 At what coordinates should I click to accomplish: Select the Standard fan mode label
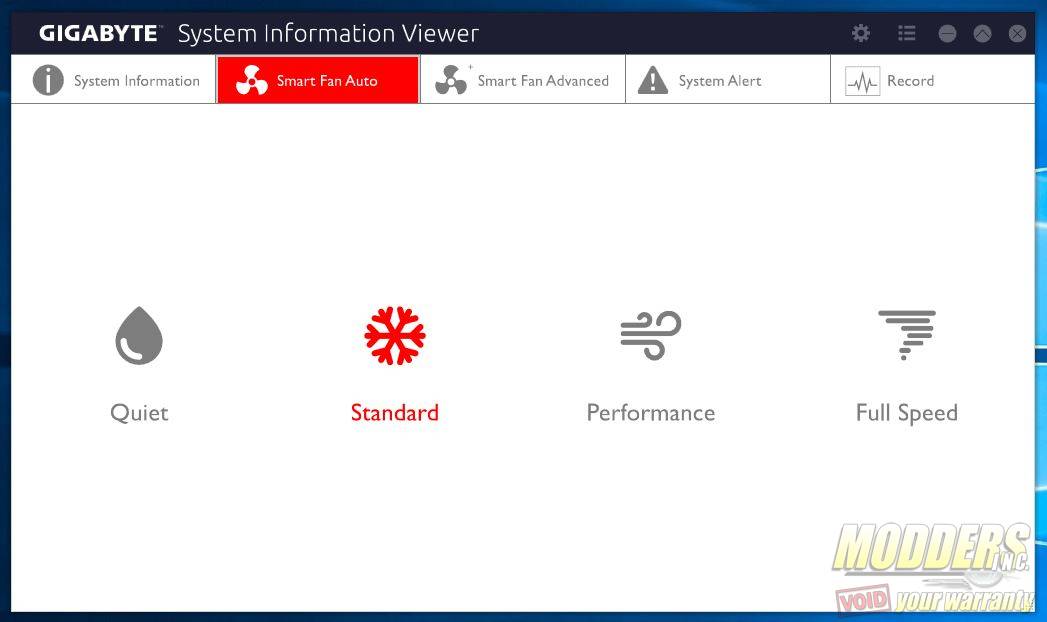[x=395, y=412]
